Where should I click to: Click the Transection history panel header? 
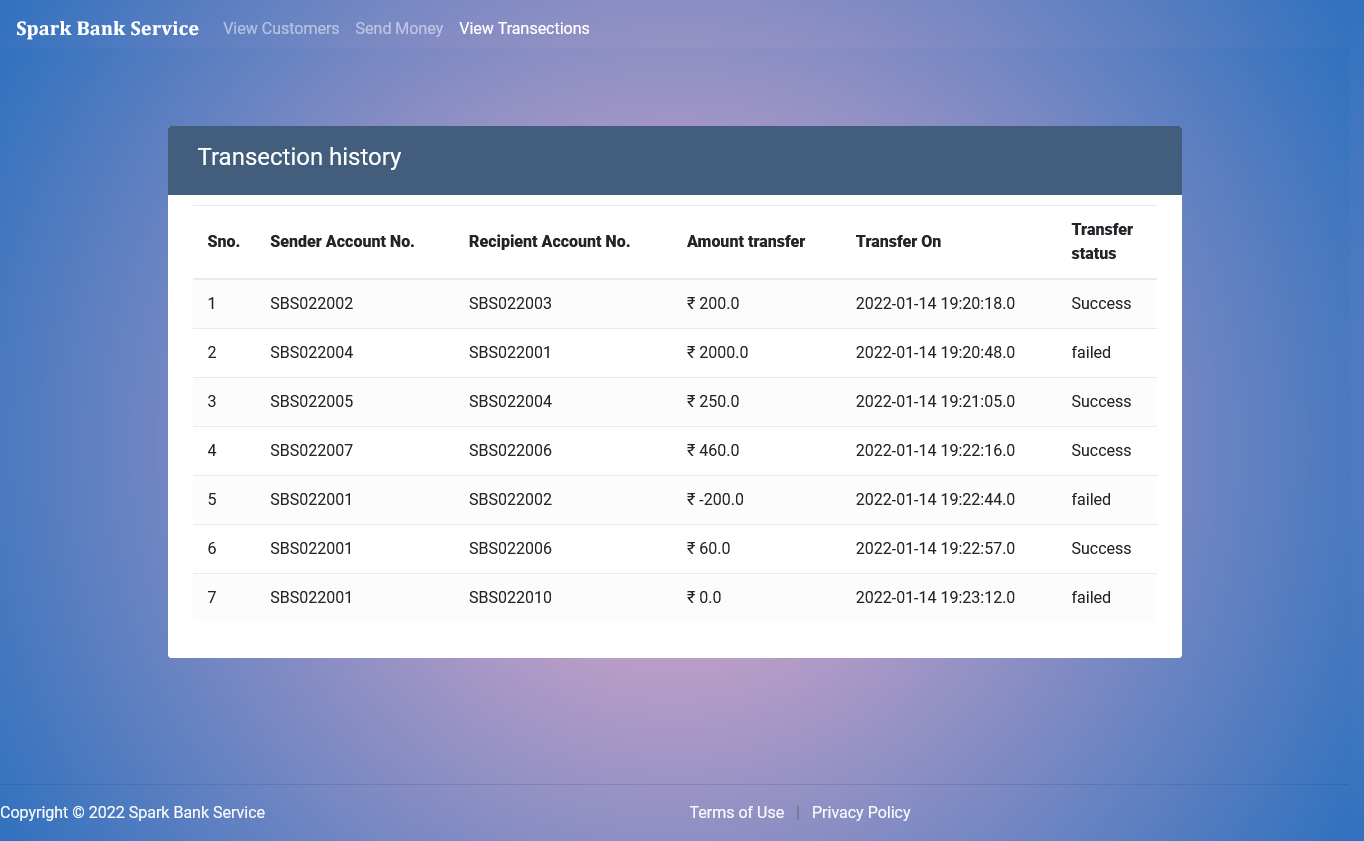tap(299, 157)
